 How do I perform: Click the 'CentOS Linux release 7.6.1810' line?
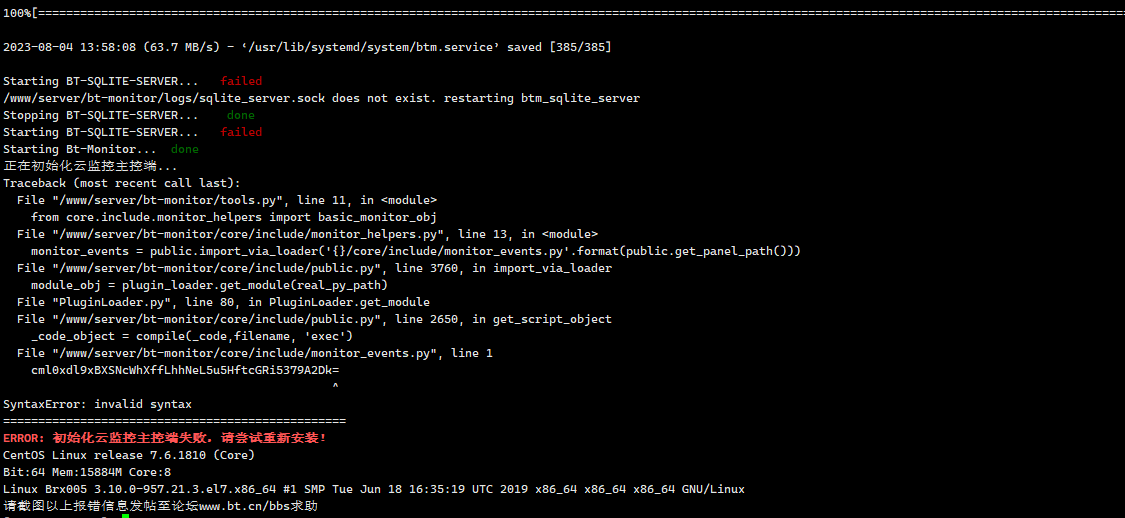pos(129,455)
